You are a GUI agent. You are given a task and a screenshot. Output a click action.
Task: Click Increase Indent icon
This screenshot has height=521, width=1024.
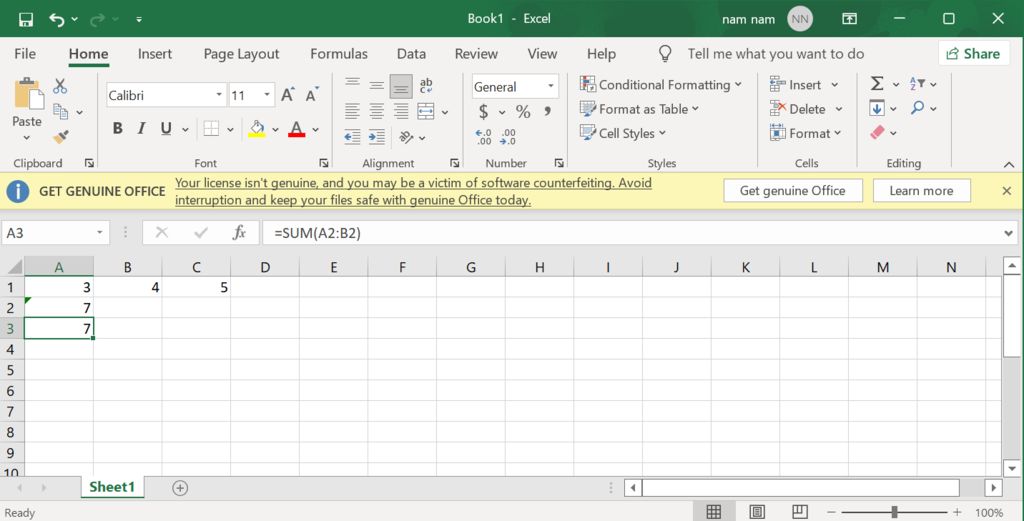377,136
